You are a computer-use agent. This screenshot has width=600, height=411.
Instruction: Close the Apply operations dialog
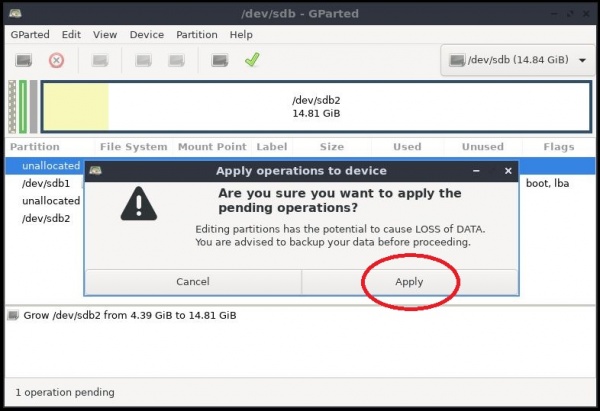[x=508, y=171]
